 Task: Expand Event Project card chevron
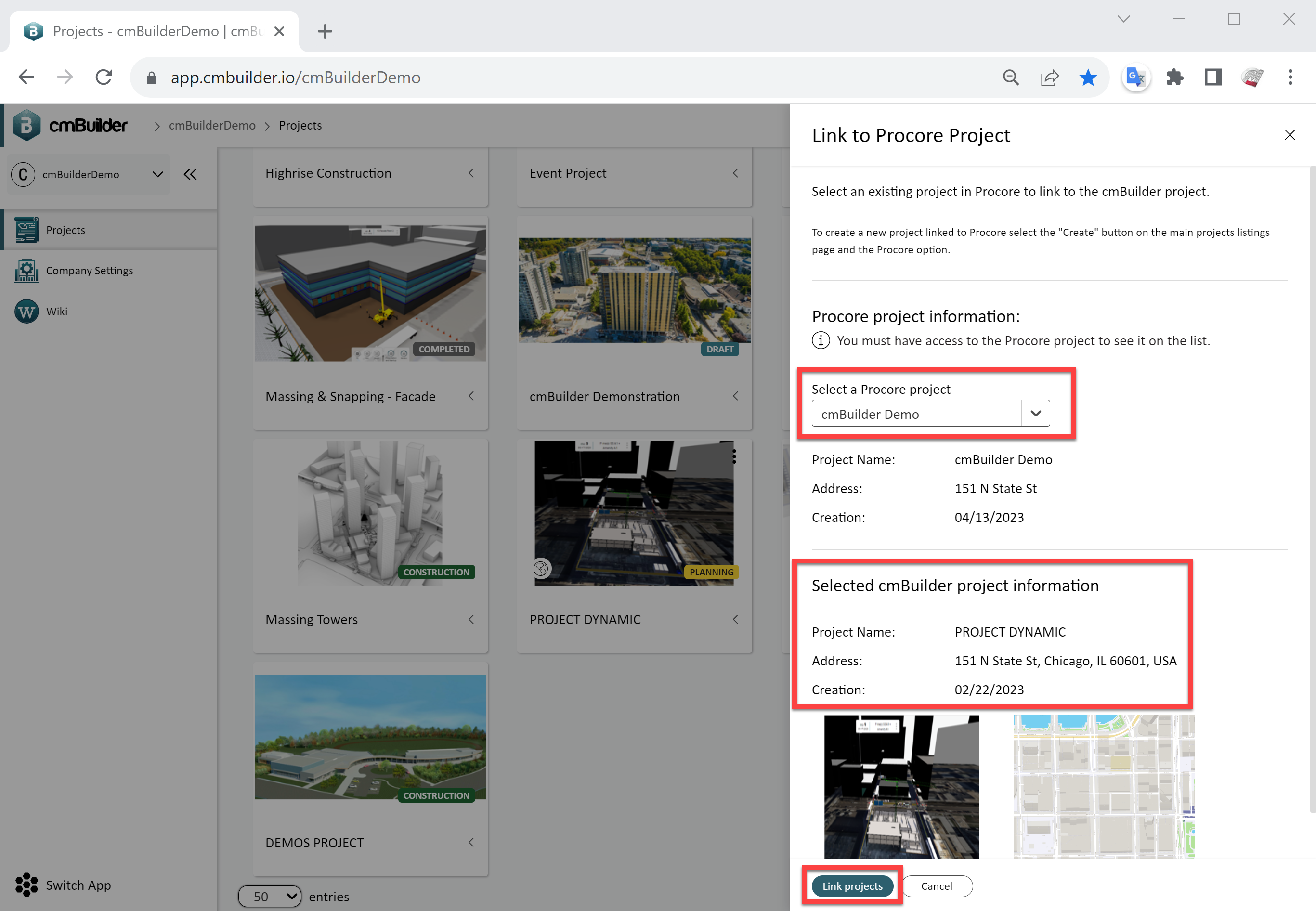pyautogui.click(x=736, y=172)
